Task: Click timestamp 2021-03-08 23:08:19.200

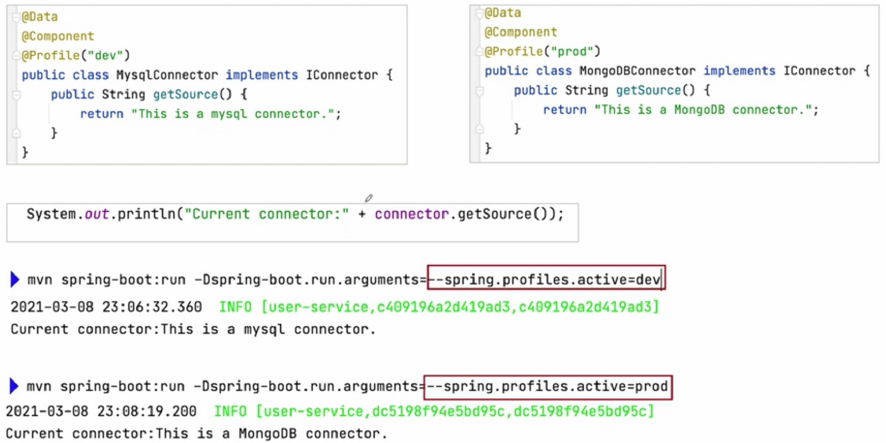Action: pyautogui.click(x=101, y=411)
